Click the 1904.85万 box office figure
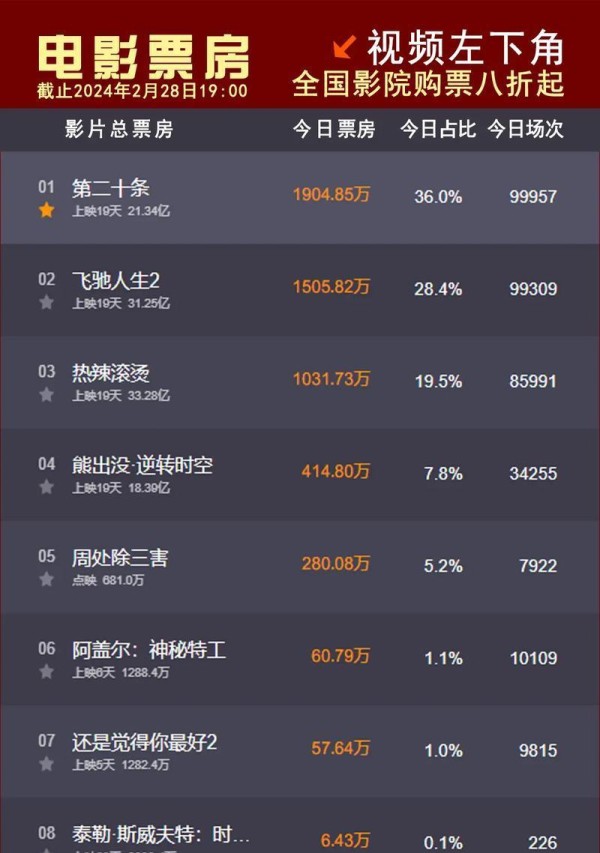600x853 pixels. tap(331, 194)
